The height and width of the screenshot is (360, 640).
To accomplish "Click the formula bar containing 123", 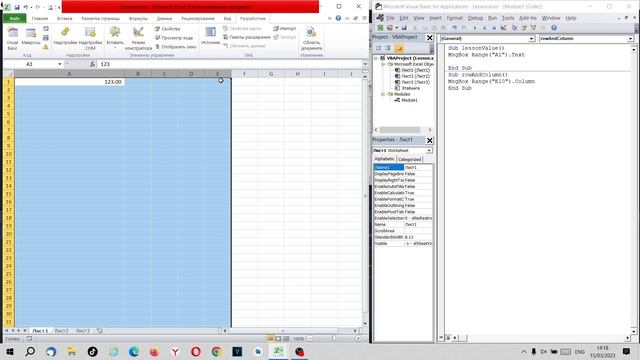I will coord(230,64).
